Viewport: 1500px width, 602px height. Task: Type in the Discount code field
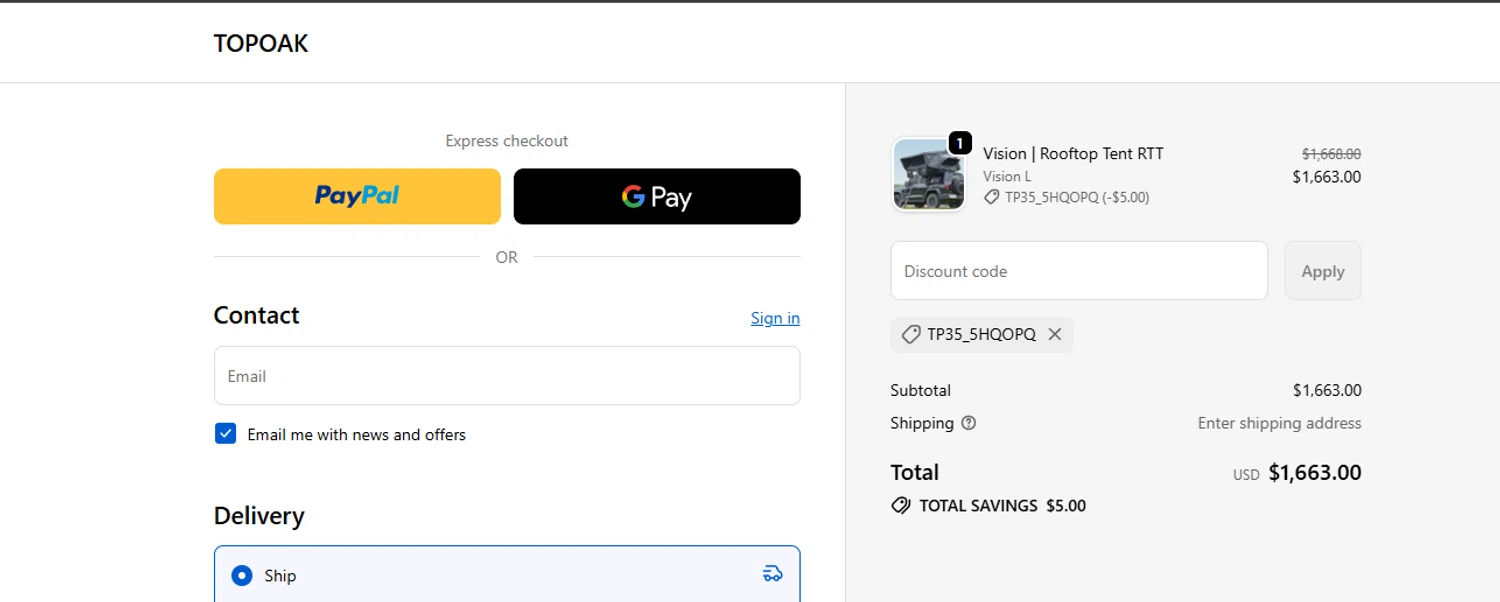(x=1079, y=271)
